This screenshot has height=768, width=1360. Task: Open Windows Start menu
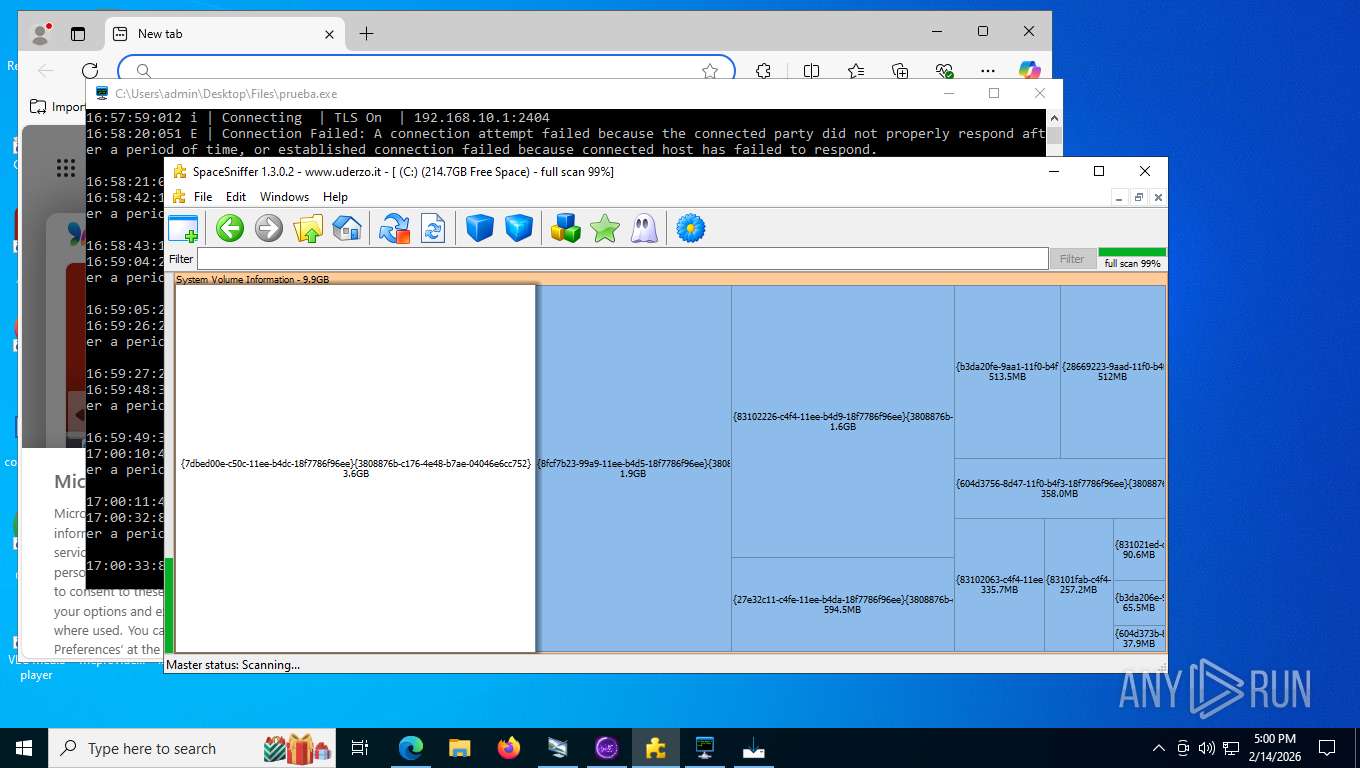click(24, 748)
